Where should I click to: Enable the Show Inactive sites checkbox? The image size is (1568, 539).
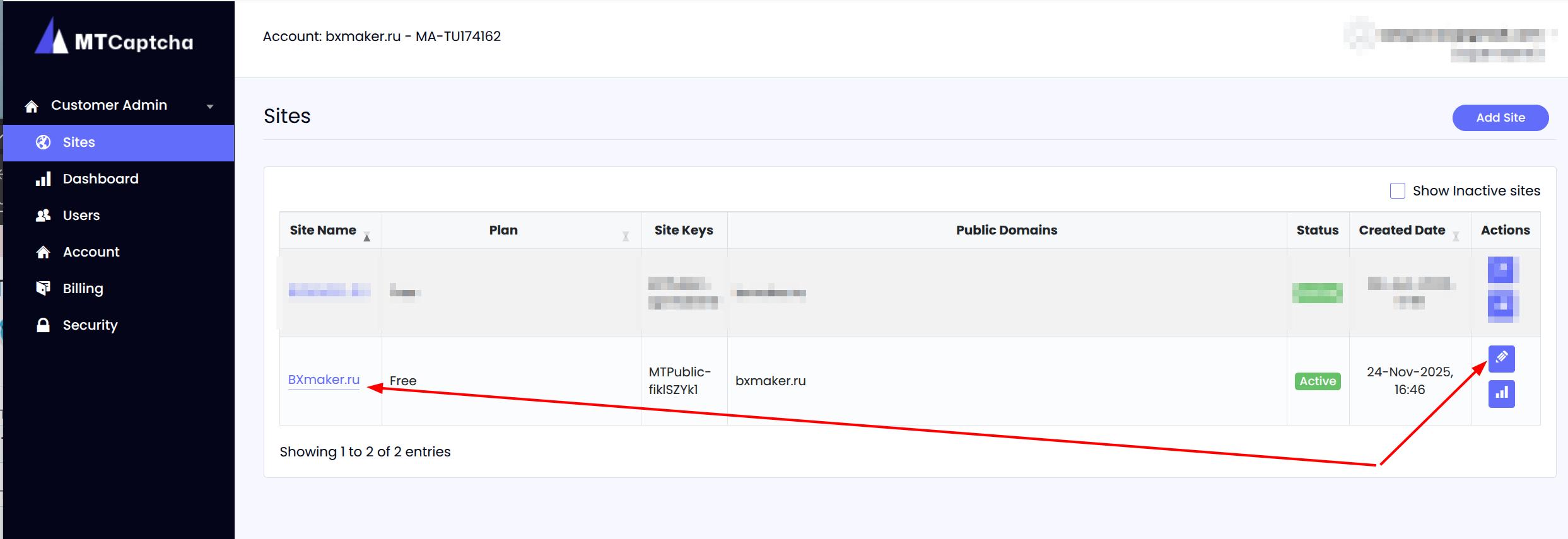coord(1397,191)
